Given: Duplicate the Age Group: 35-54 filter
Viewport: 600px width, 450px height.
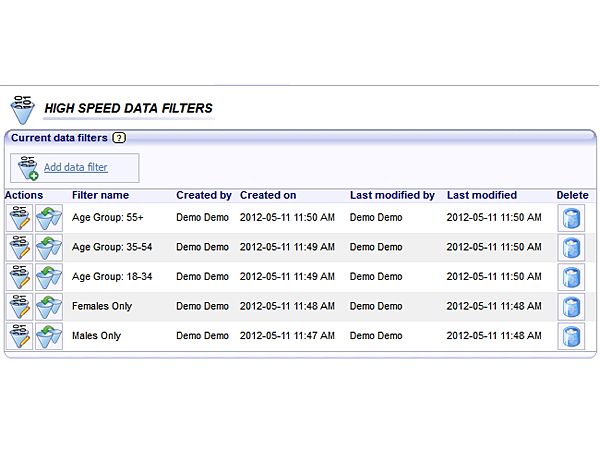Looking at the screenshot, I should point(49,247).
